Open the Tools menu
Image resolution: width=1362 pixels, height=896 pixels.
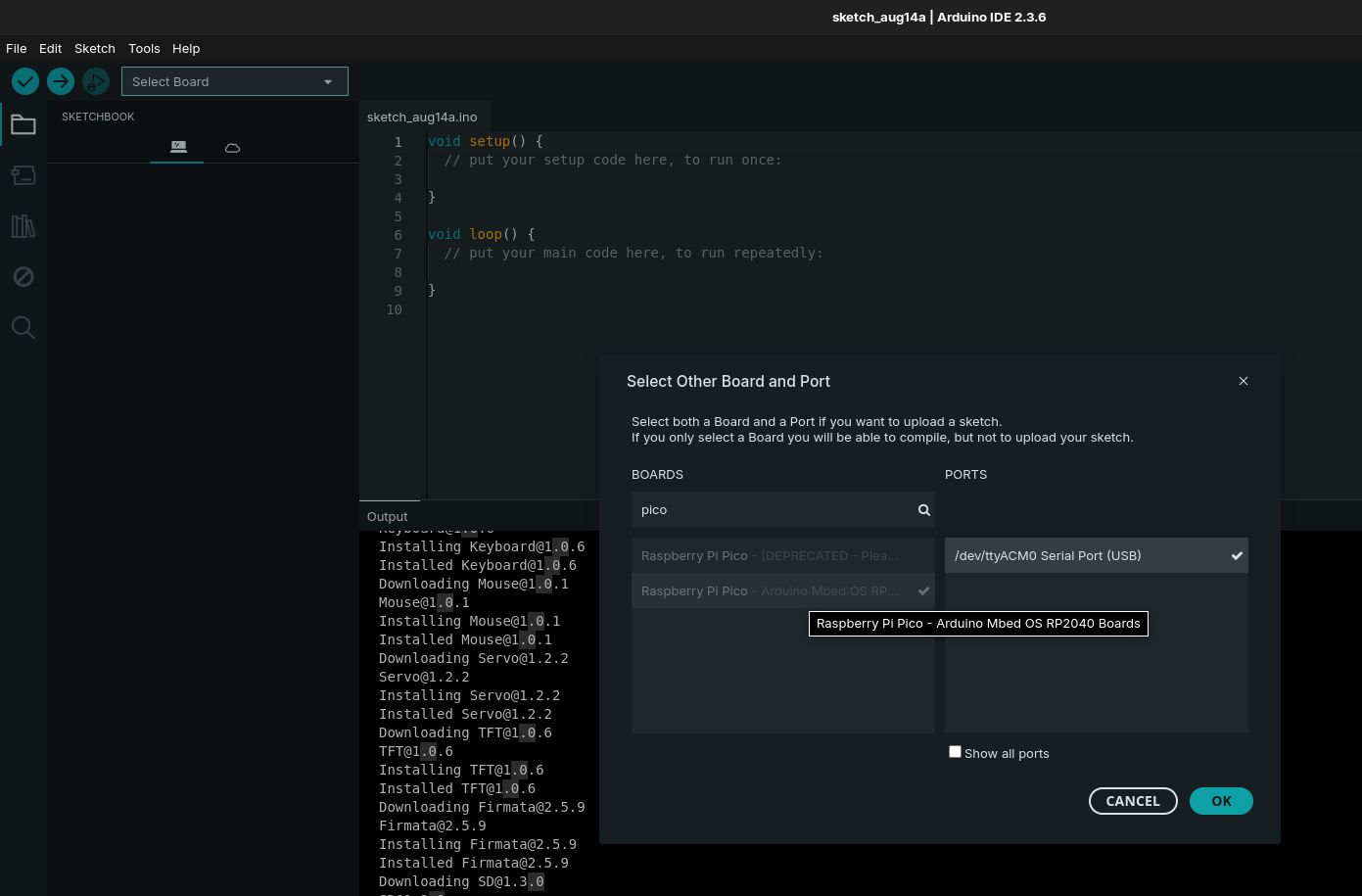[x=144, y=48]
